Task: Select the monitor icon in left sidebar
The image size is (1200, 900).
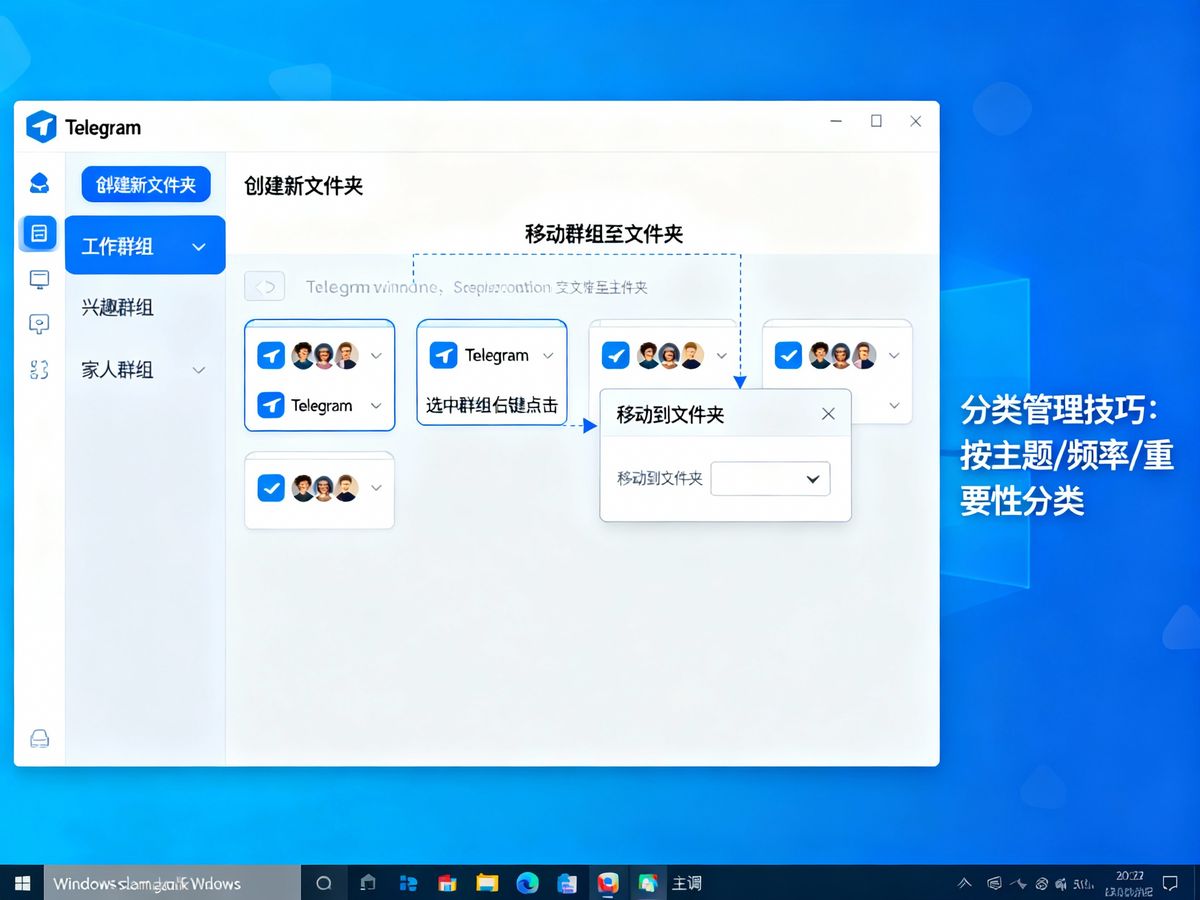Action: [x=39, y=279]
